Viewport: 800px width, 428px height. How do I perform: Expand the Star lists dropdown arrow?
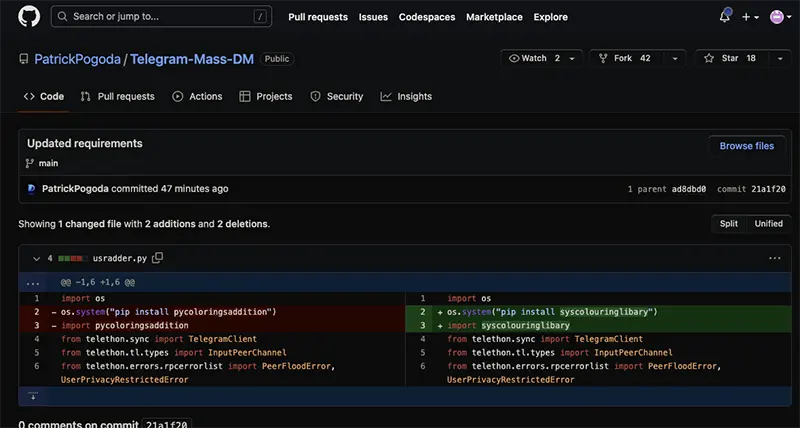pyautogui.click(x=780, y=59)
